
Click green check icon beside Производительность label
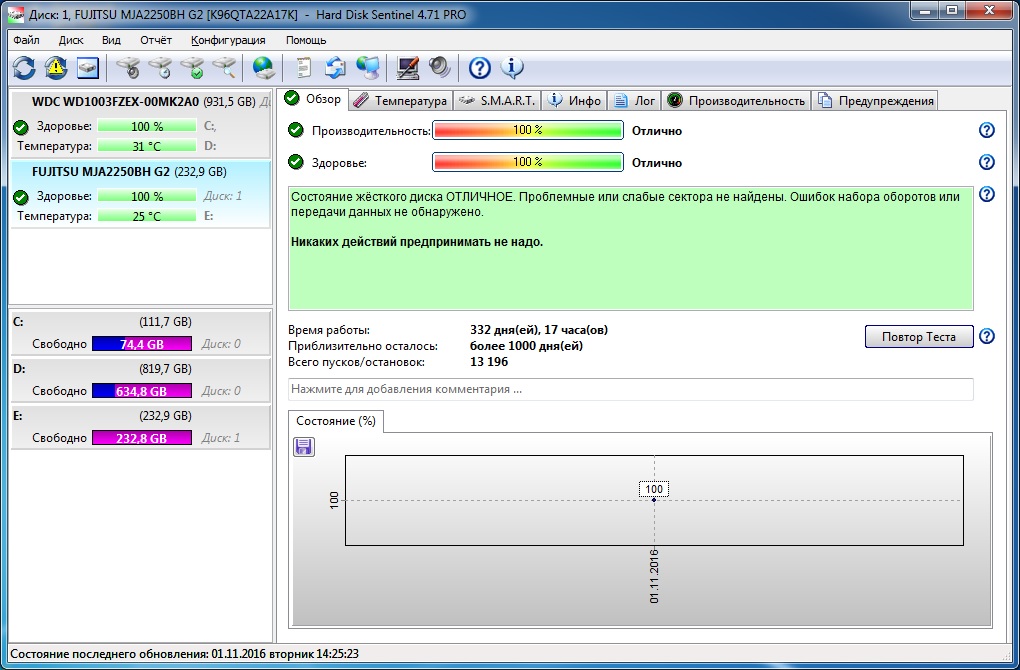(296, 130)
